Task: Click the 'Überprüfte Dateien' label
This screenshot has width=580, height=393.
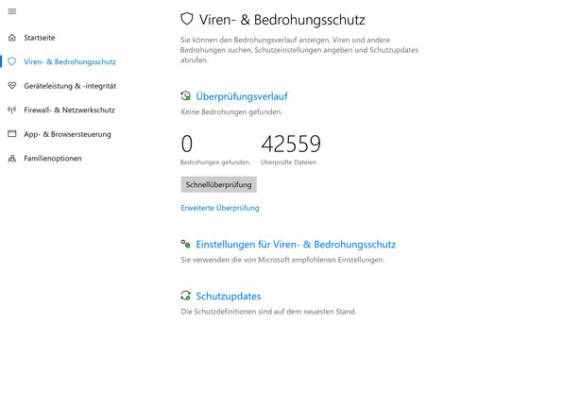Action: [x=289, y=162]
